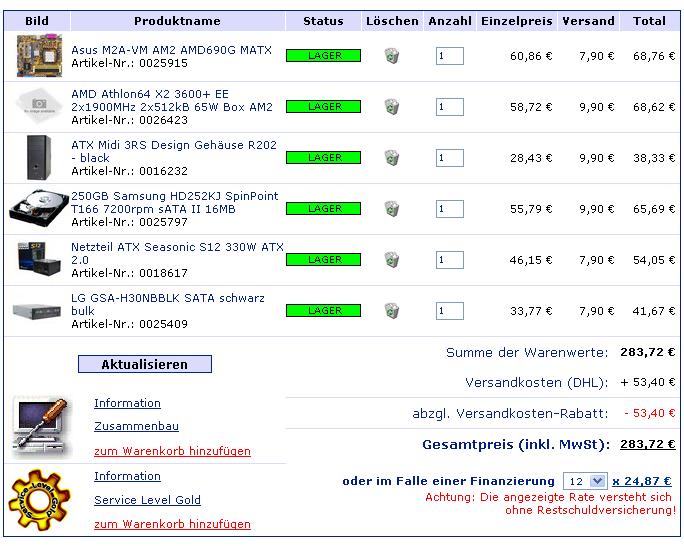684x546 pixels.
Task: Select quantity field for Seasonic S12 Netzteil
Action: pos(450,260)
